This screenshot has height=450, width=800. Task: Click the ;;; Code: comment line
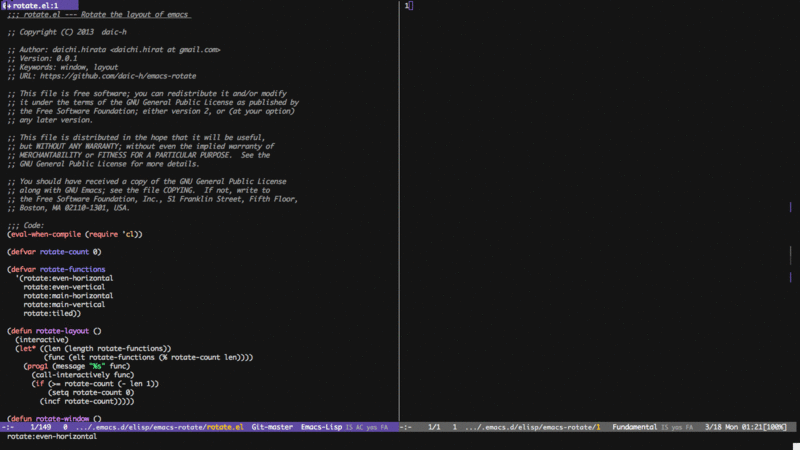[26, 225]
